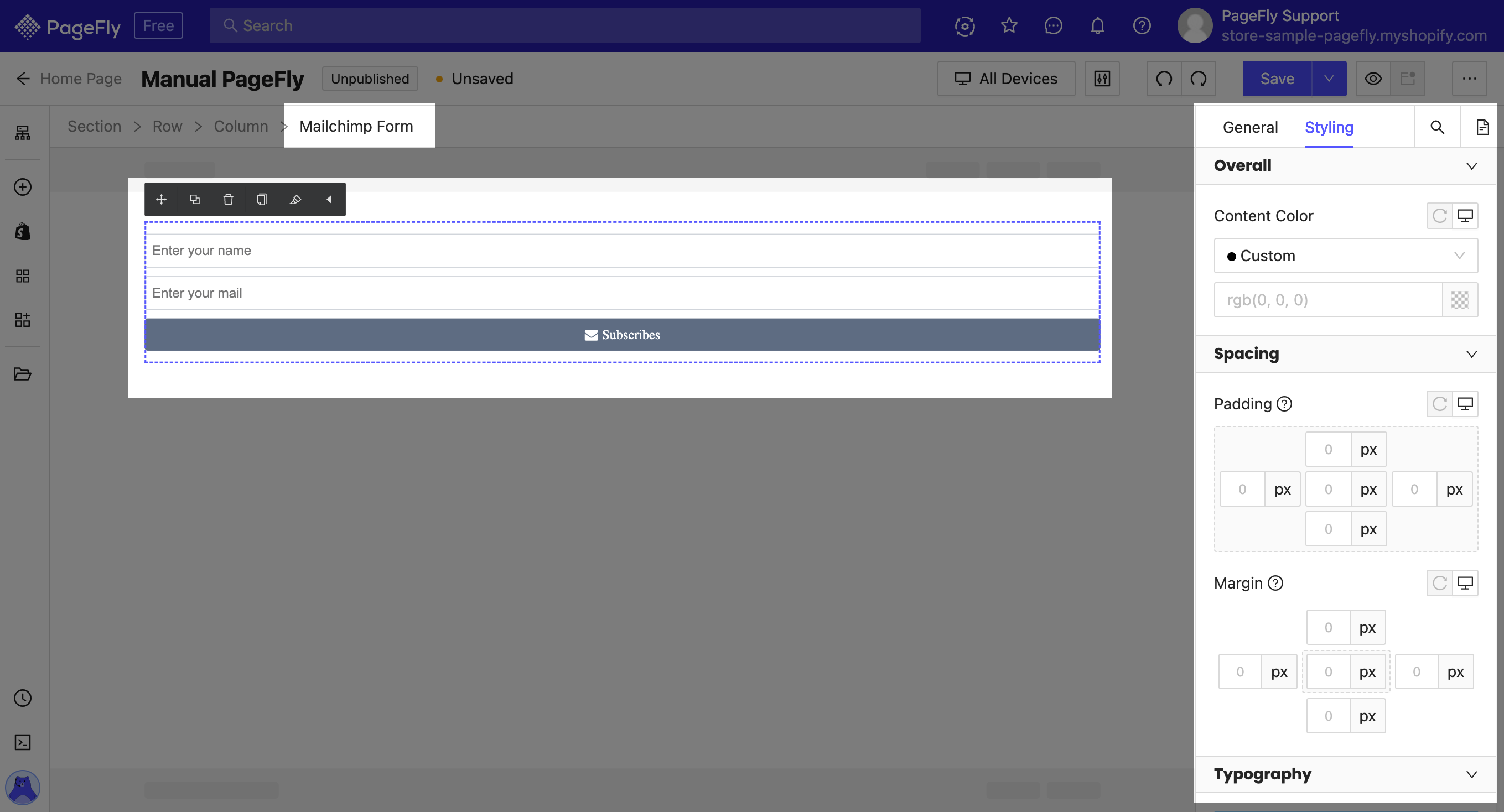Click the Subscribes button in the form

(x=622, y=335)
